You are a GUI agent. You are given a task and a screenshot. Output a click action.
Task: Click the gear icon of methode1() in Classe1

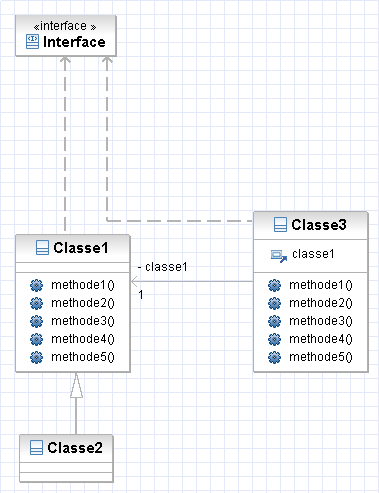click(36, 285)
